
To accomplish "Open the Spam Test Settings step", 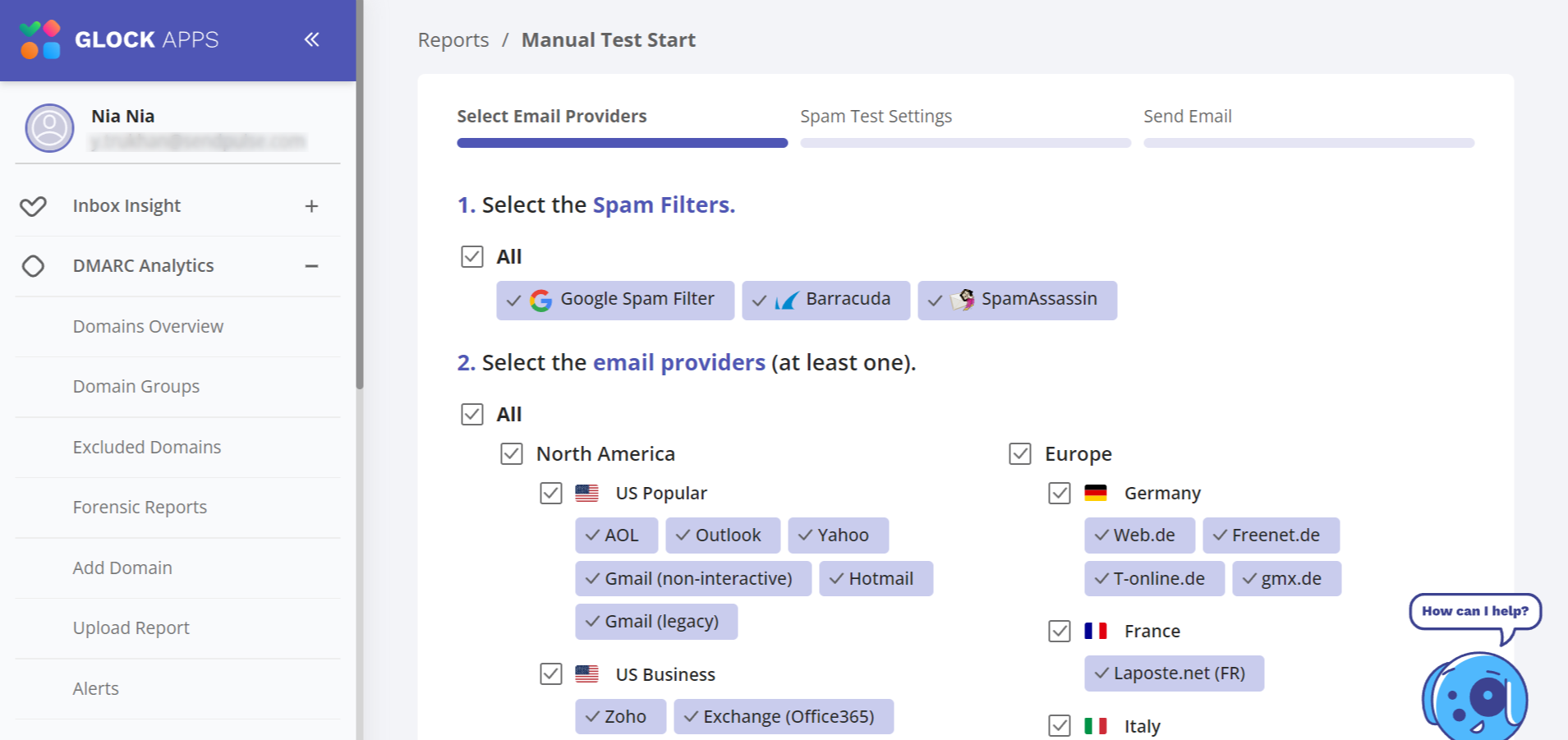I will (876, 117).
